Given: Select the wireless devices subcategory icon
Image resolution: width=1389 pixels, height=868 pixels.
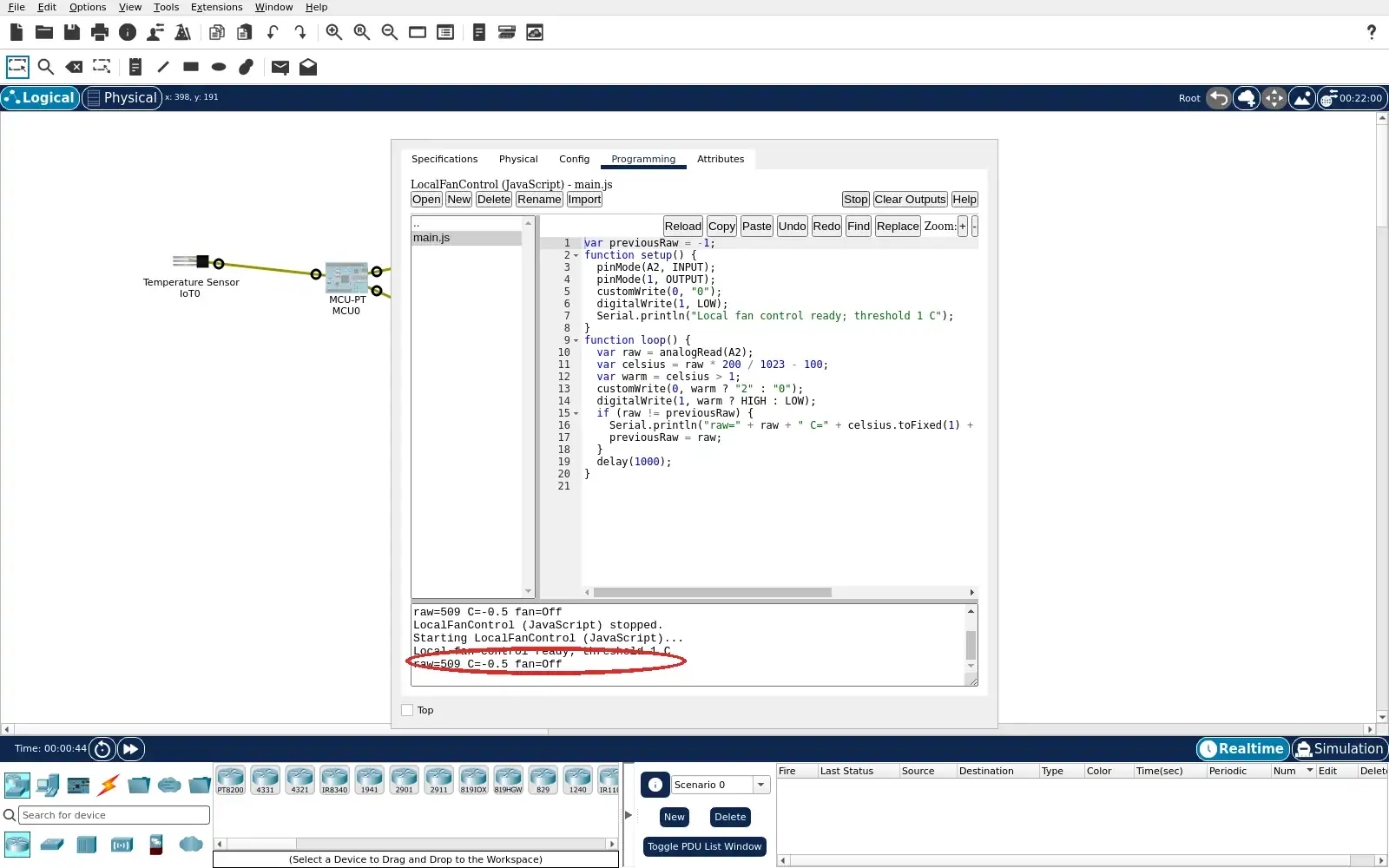Looking at the screenshot, I should (x=122, y=844).
